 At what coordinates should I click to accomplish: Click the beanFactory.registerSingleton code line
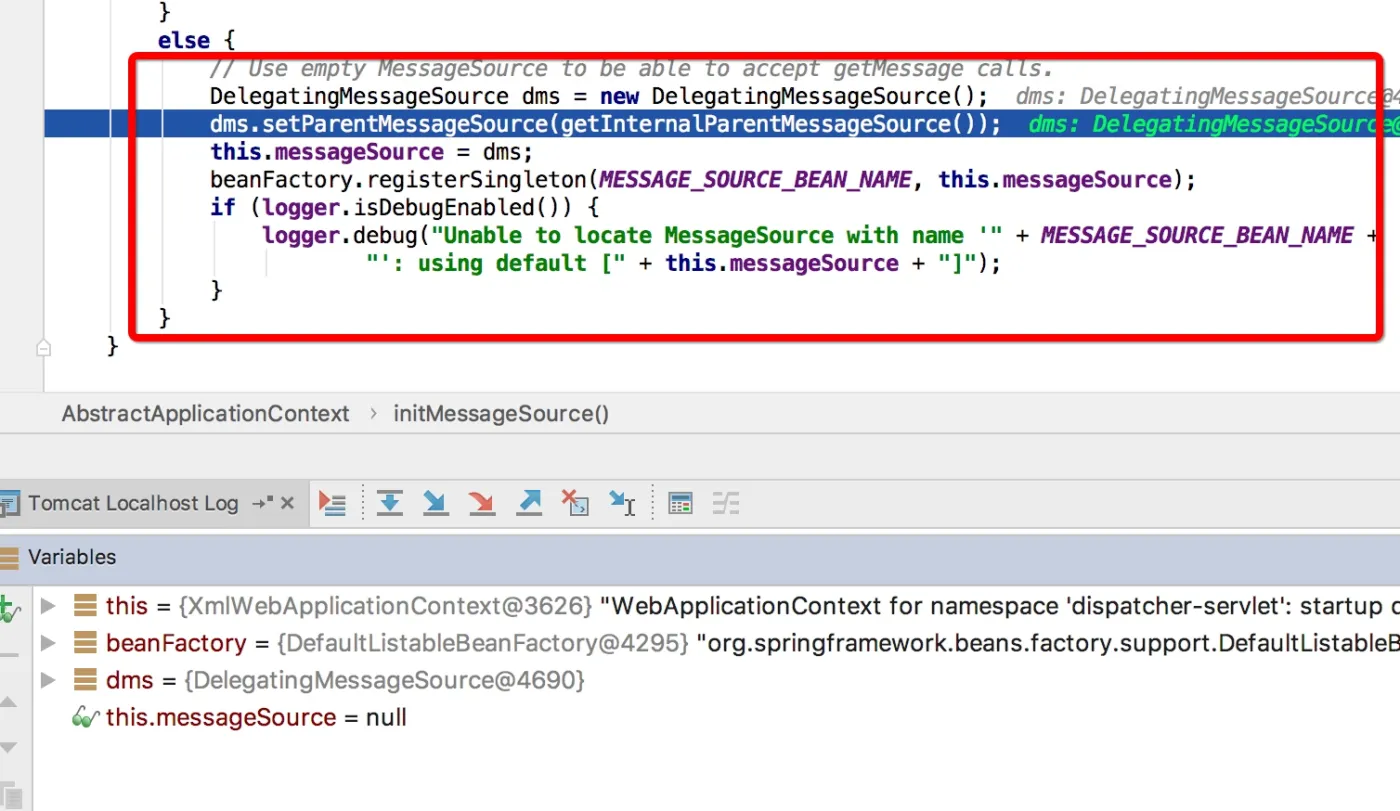703,180
